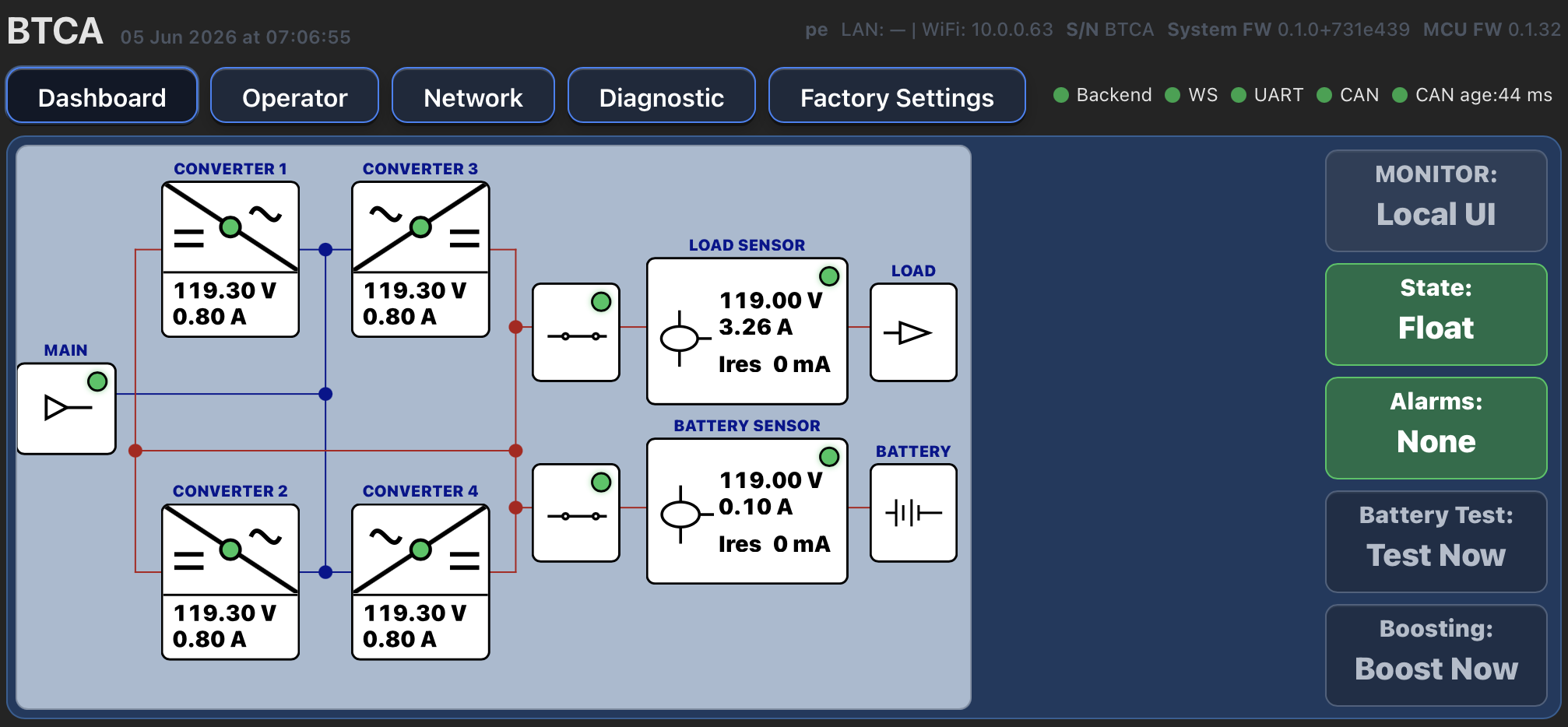Trigger Boost Now button
1568x727 pixels.
pyautogui.click(x=1436, y=655)
